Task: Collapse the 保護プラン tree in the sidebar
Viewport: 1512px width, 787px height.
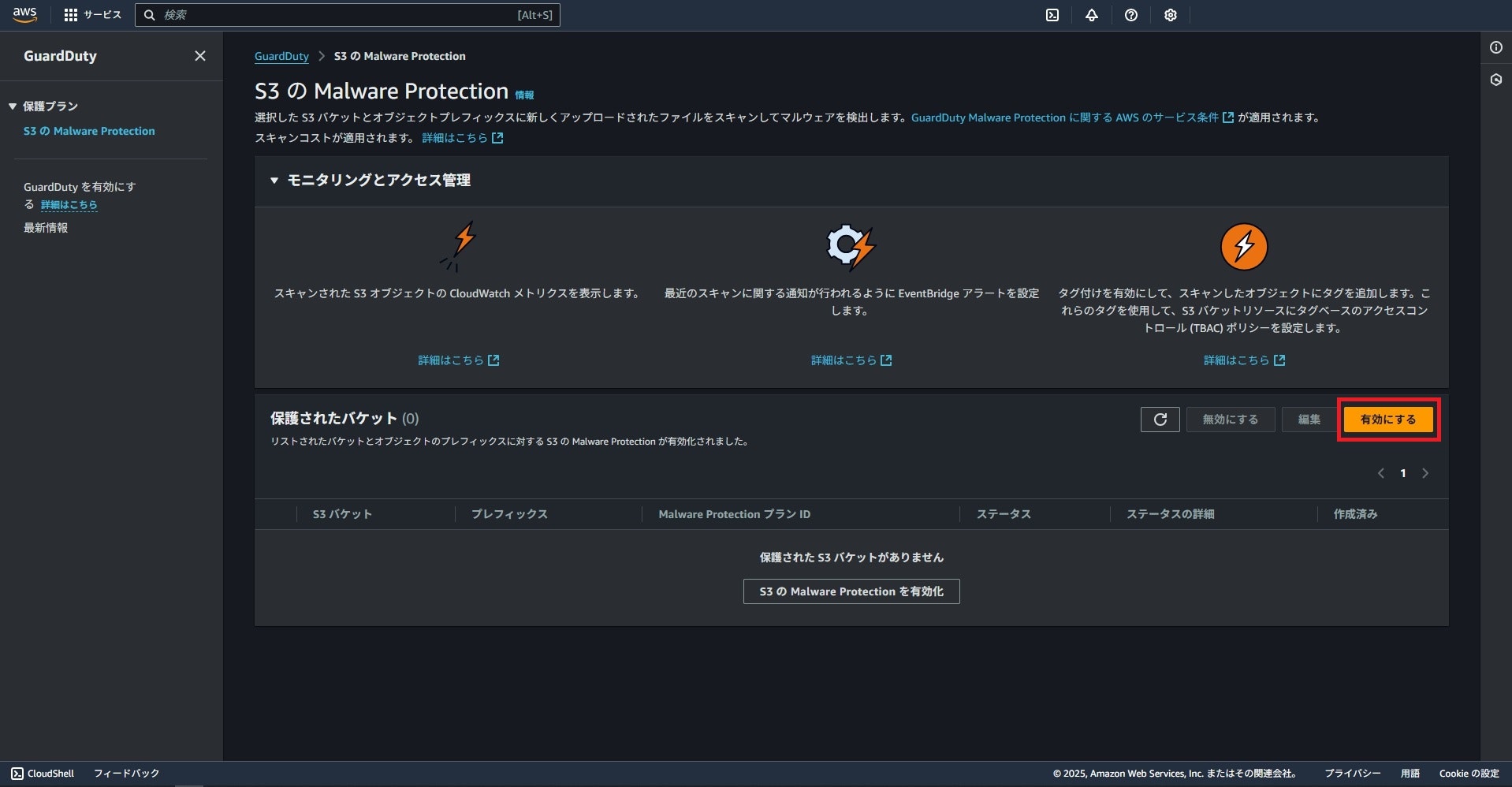Action: click(12, 106)
